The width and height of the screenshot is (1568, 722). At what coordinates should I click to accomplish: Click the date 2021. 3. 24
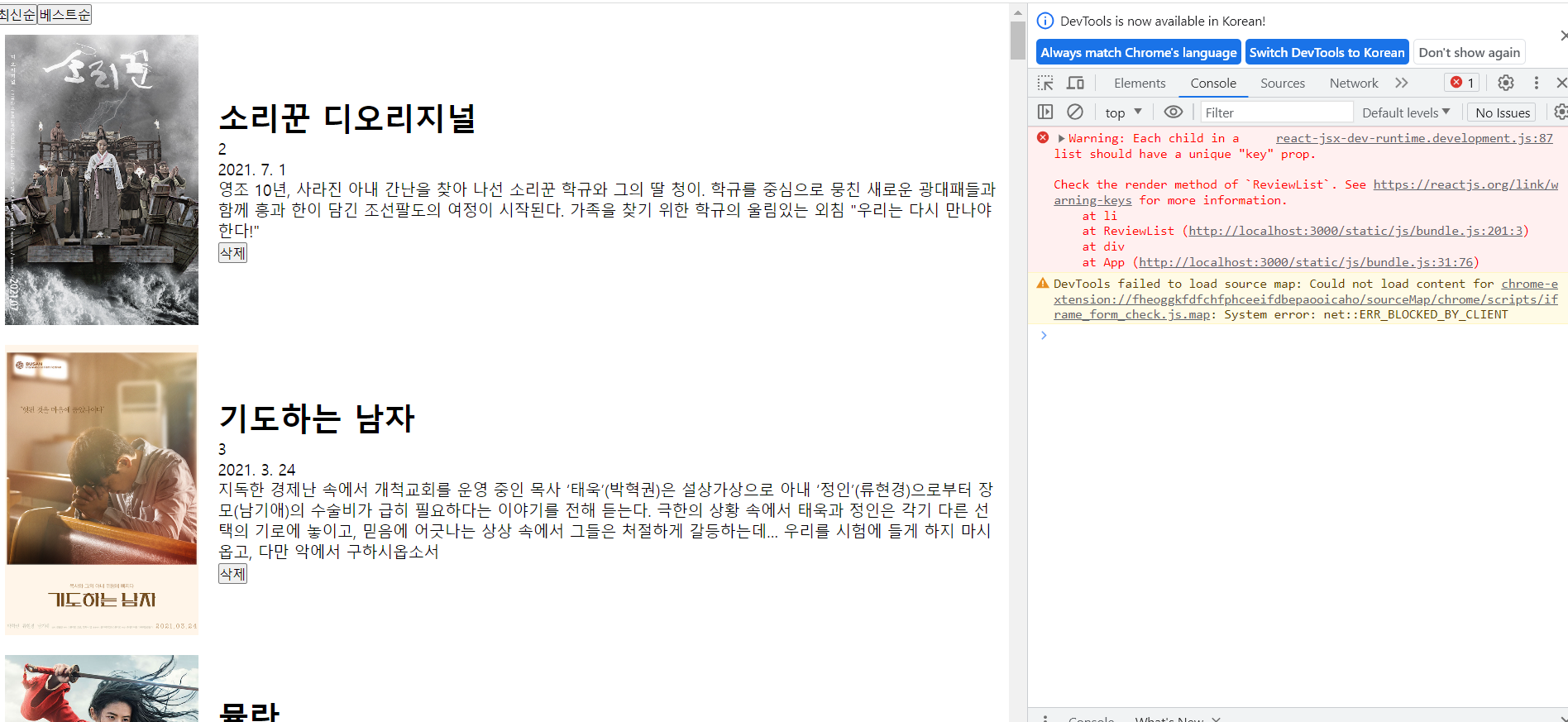256,470
